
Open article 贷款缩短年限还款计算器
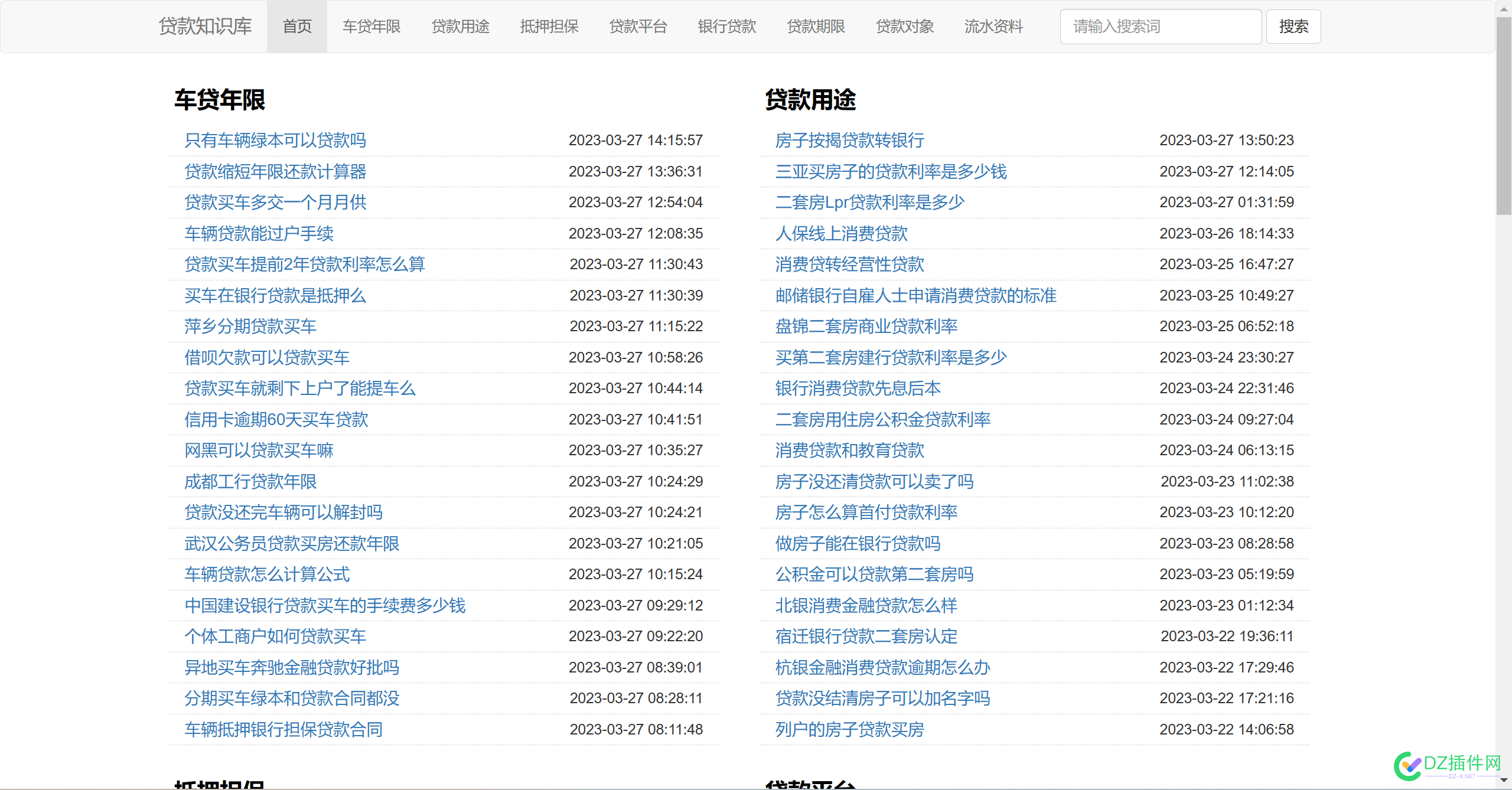tap(275, 172)
